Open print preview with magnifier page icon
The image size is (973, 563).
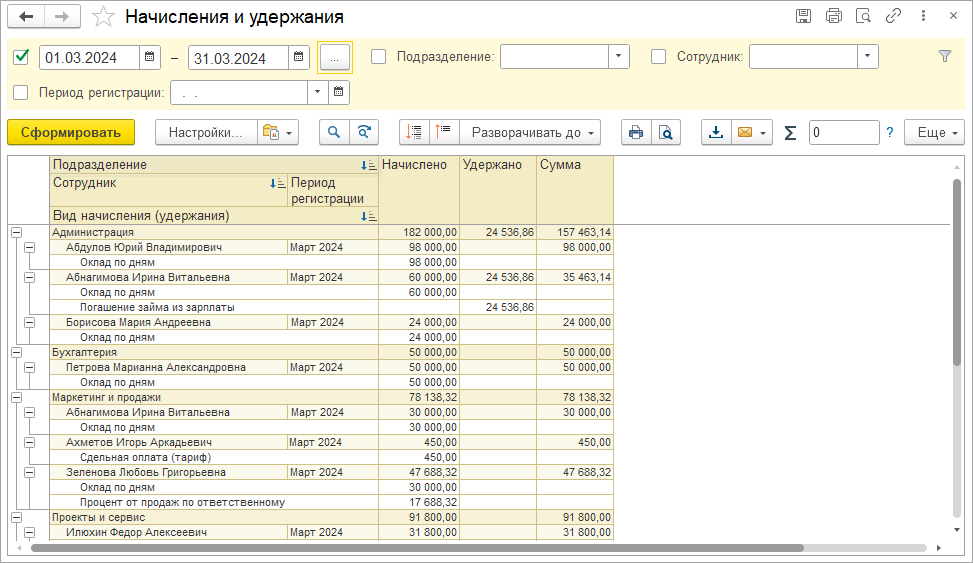tap(665, 132)
